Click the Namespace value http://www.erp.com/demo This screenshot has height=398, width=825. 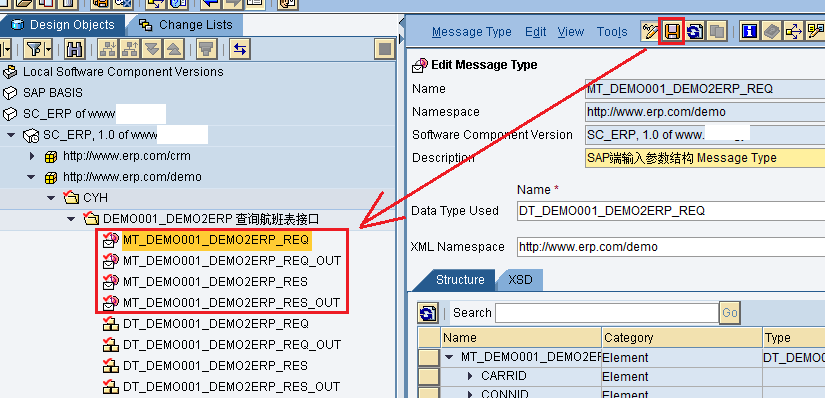[656, 112]
